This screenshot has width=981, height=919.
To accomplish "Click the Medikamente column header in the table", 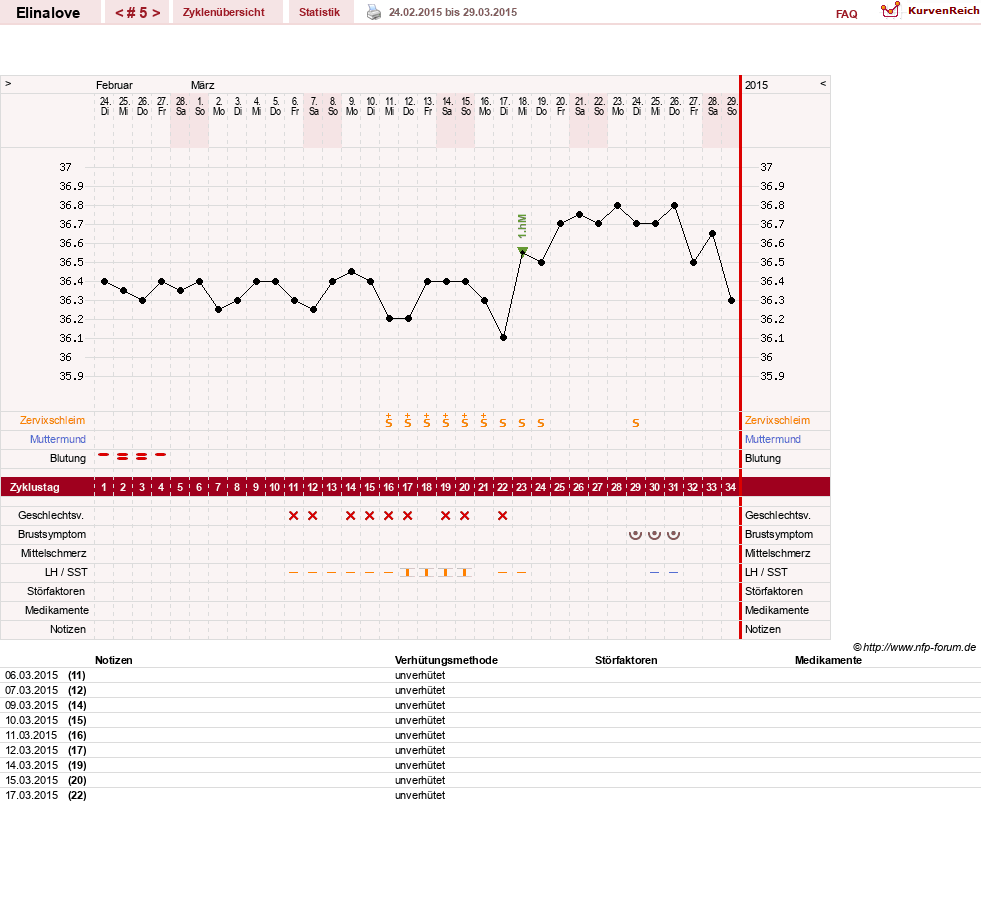I will click(x=828, y=661).
